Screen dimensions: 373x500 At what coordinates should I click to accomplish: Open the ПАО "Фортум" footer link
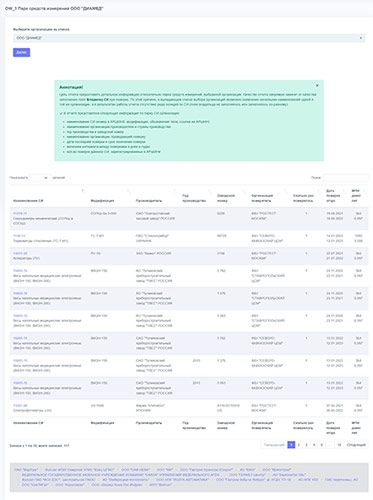pos(26,470)
